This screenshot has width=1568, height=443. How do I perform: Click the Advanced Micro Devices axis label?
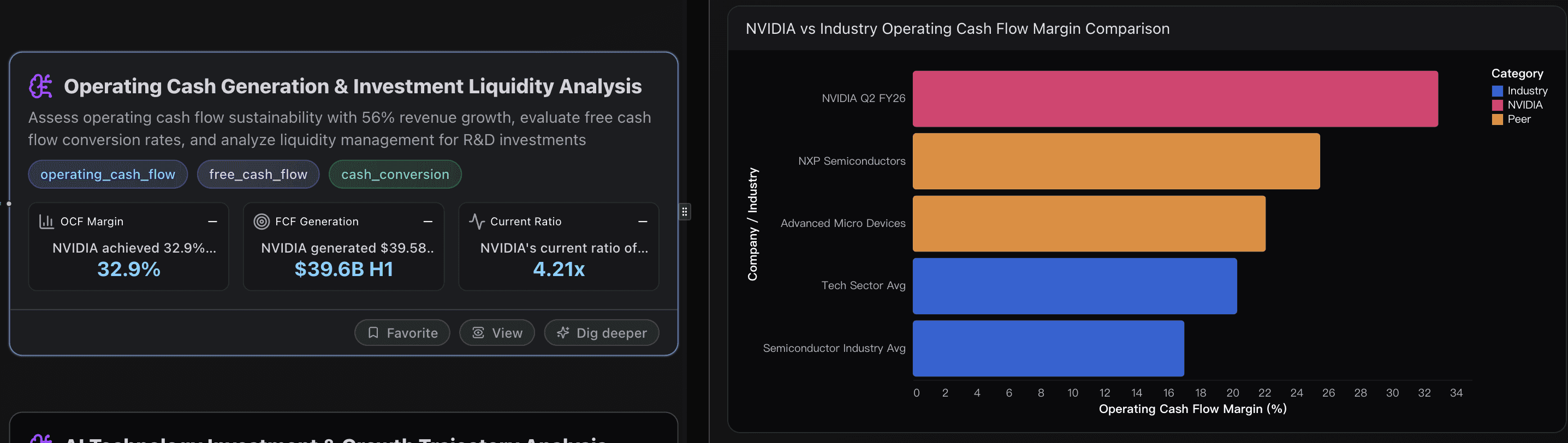point(843,223)
